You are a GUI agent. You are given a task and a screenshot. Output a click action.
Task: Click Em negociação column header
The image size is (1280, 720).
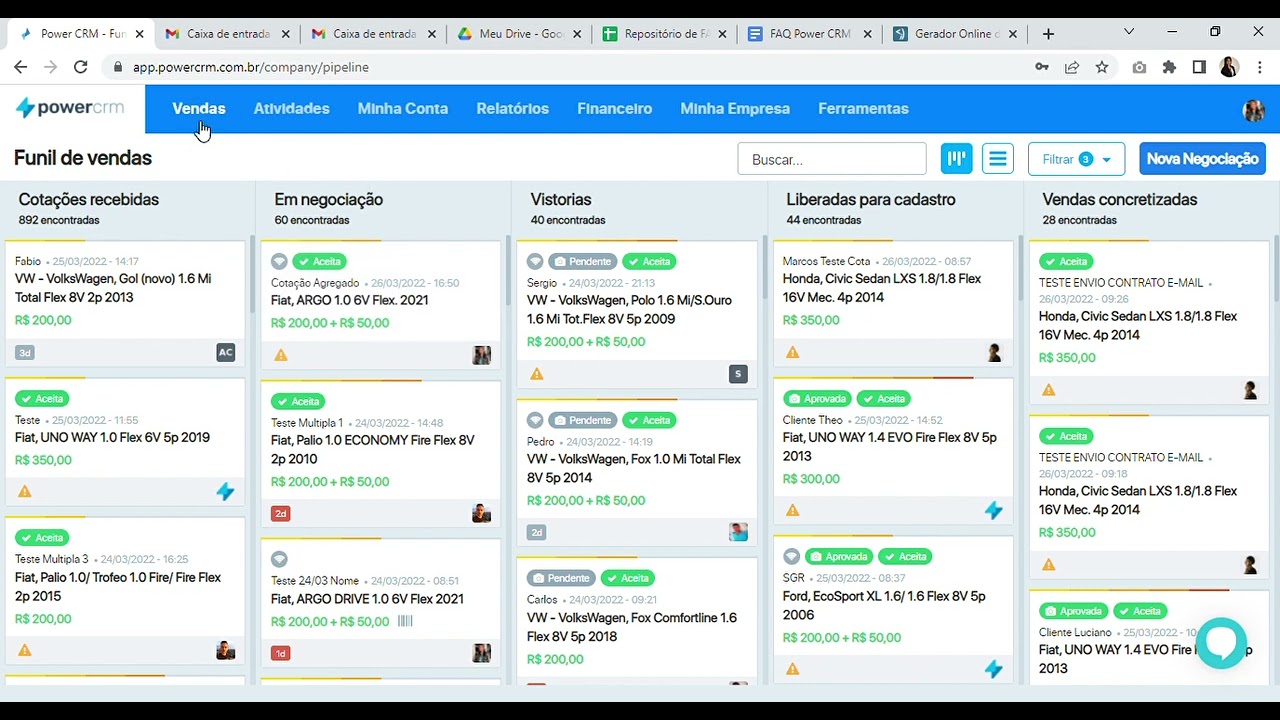tap(329, 199)
